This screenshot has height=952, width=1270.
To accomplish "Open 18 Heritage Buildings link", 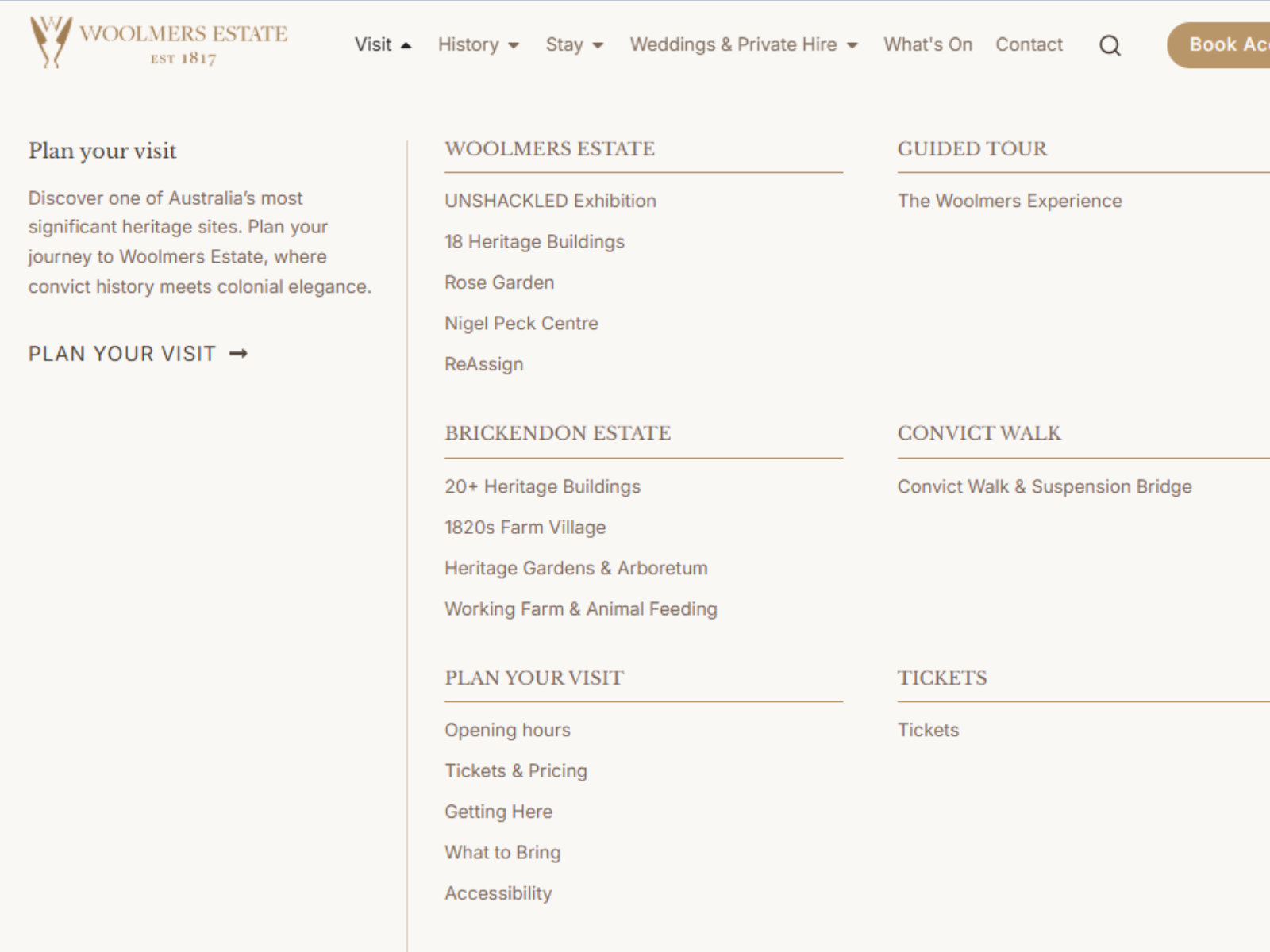I will pos(534,242).
